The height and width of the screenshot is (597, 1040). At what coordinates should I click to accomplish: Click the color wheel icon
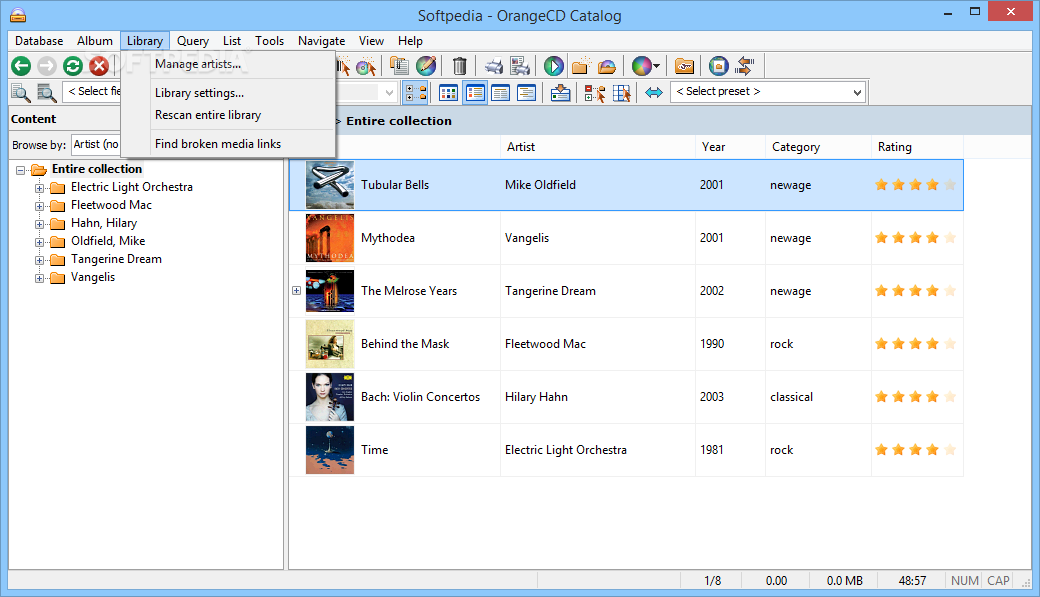pos(641,66)
